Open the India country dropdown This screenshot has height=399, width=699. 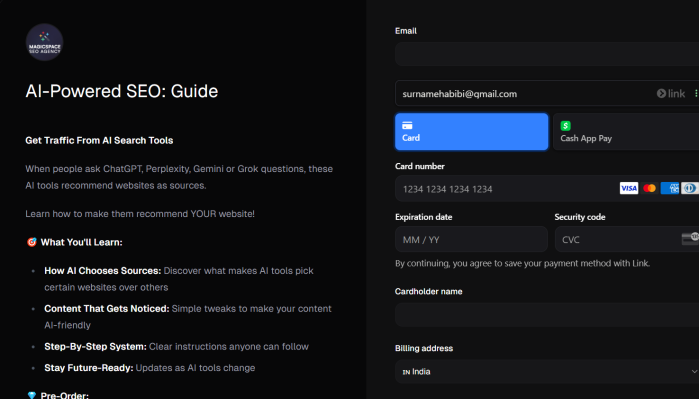click(x=547, y=371)
